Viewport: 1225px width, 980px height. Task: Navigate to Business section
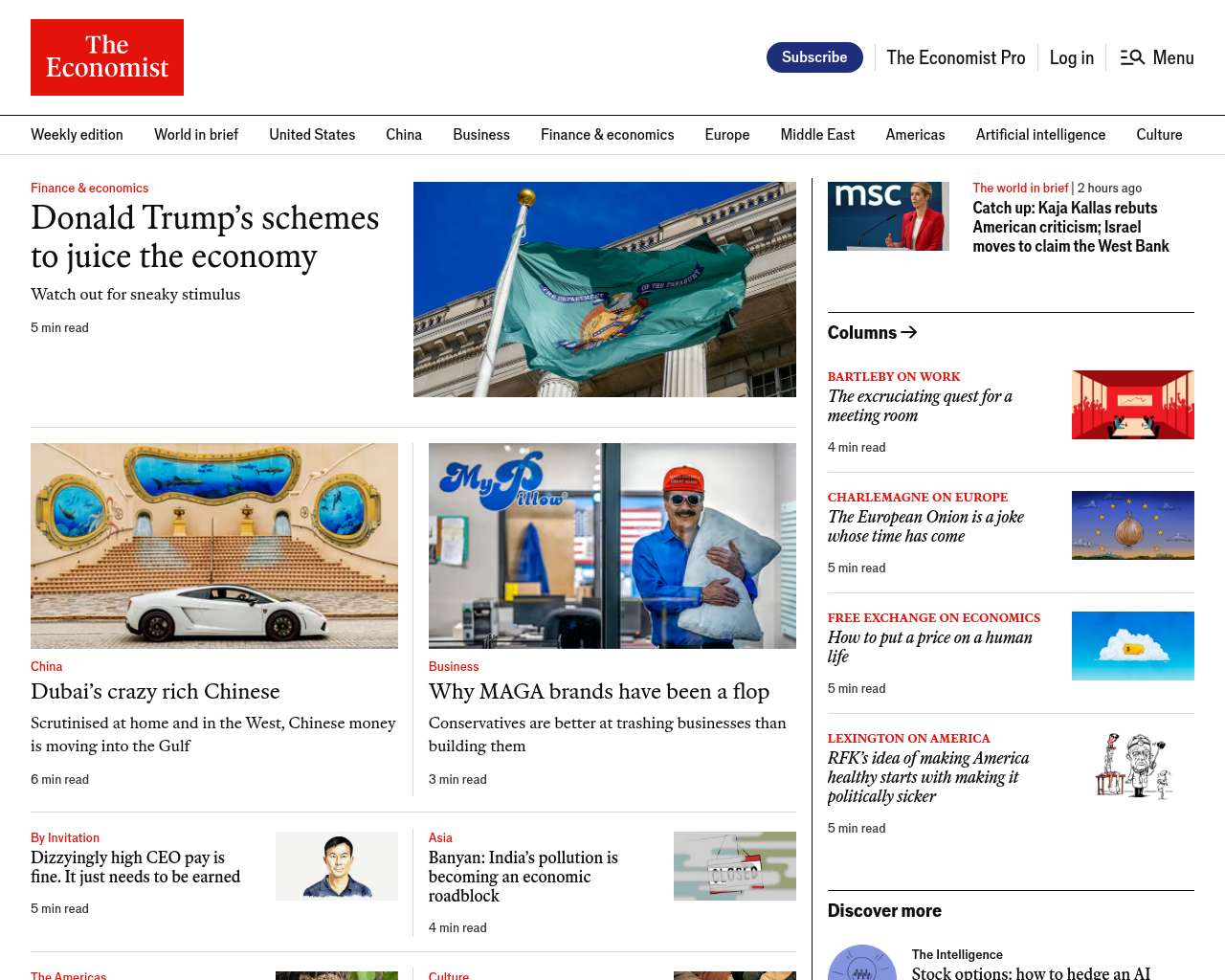point(481,135)
